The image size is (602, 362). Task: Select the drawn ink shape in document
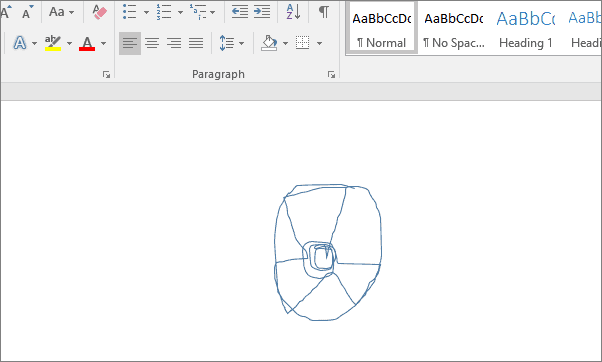point(327,252)
